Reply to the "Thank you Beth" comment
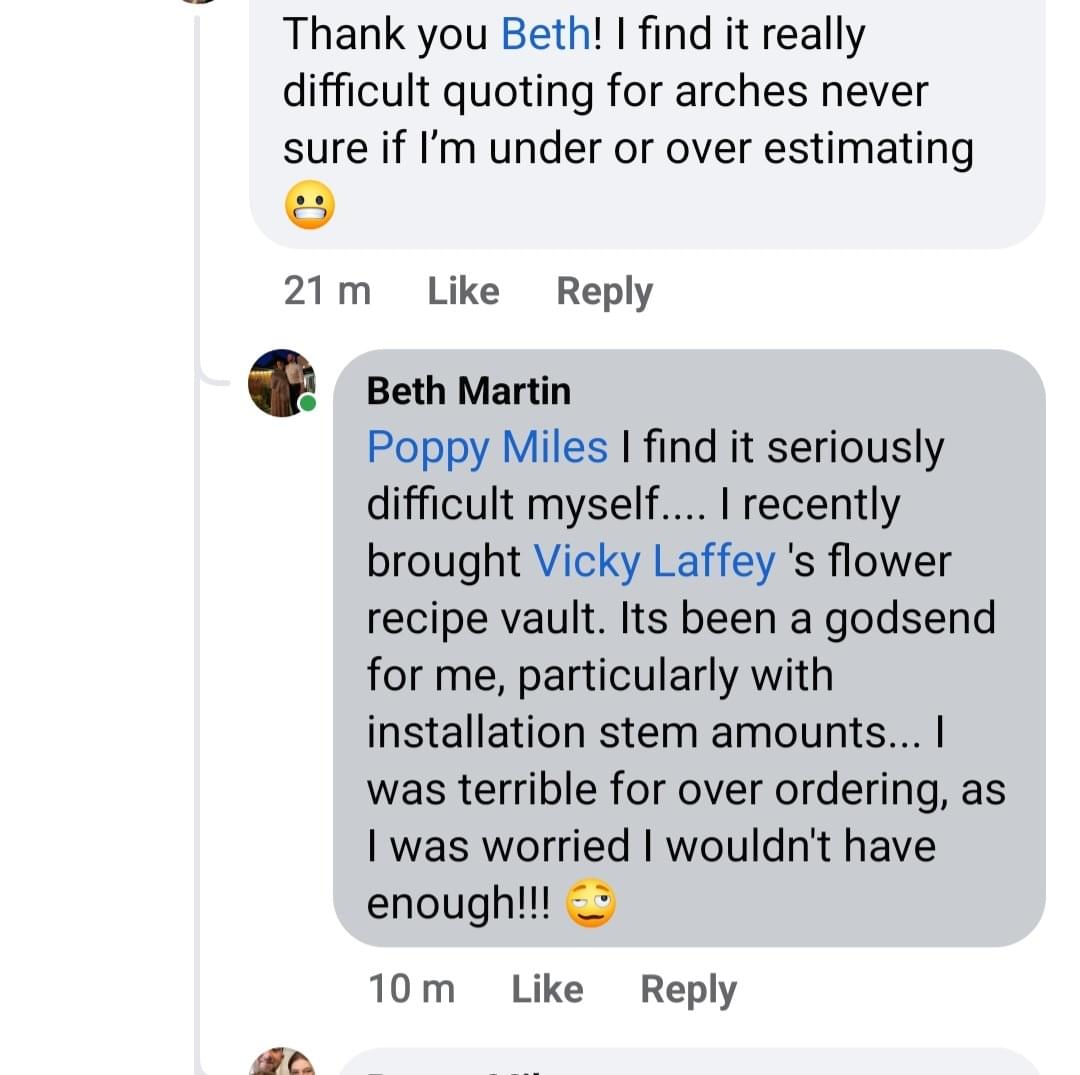Viewport: 1080px width, 1075px height. [604, 291]
